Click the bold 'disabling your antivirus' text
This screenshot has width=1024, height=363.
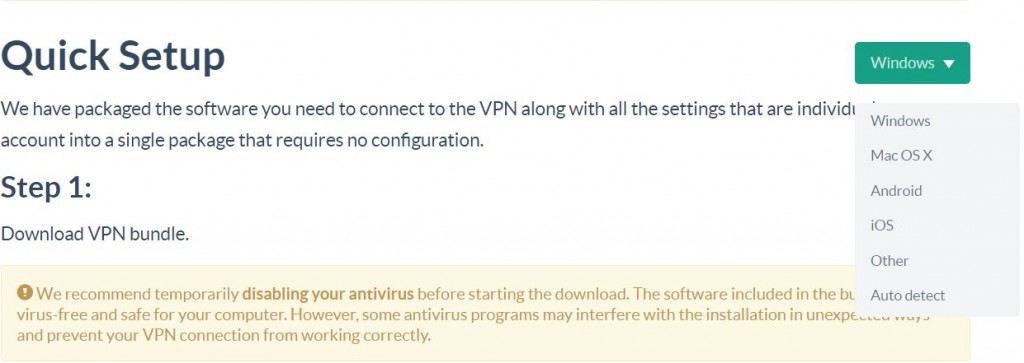pyautogui.click(x=328, y=293)
